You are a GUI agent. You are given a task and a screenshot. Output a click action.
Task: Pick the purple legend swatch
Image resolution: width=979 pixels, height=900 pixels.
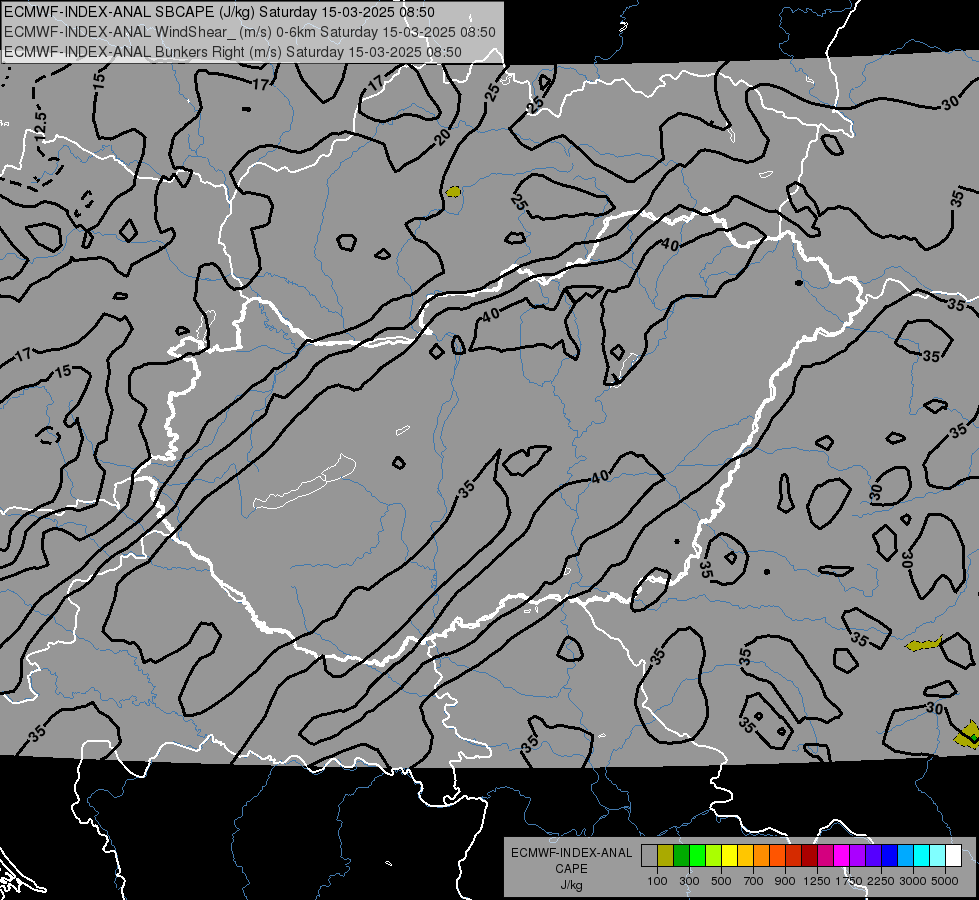pyautogui.click(x=858, y=856)
